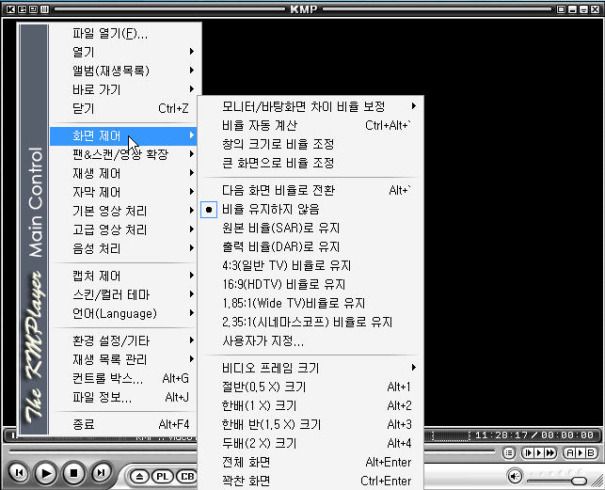Image resolution: width=605 pixels, height=490 pixels.
Task: Select 비율 유지하지 않음 radio option
Action: tap(311, 209)
